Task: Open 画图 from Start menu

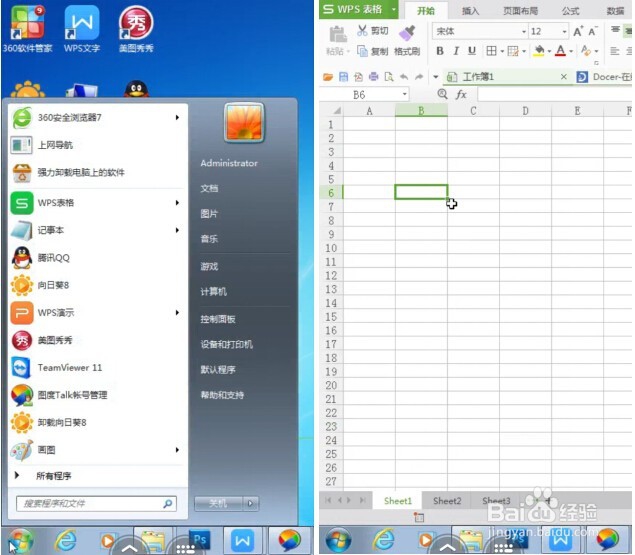Action: 96,450
